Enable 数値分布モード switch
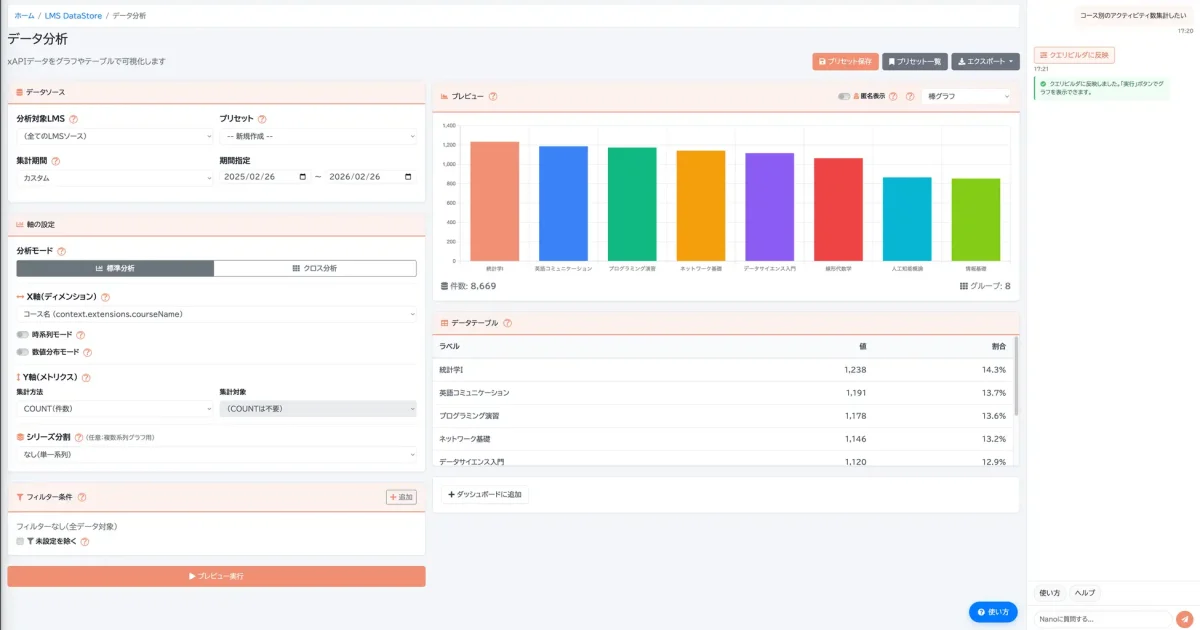 pyautogui.click(x=22, y=352)
